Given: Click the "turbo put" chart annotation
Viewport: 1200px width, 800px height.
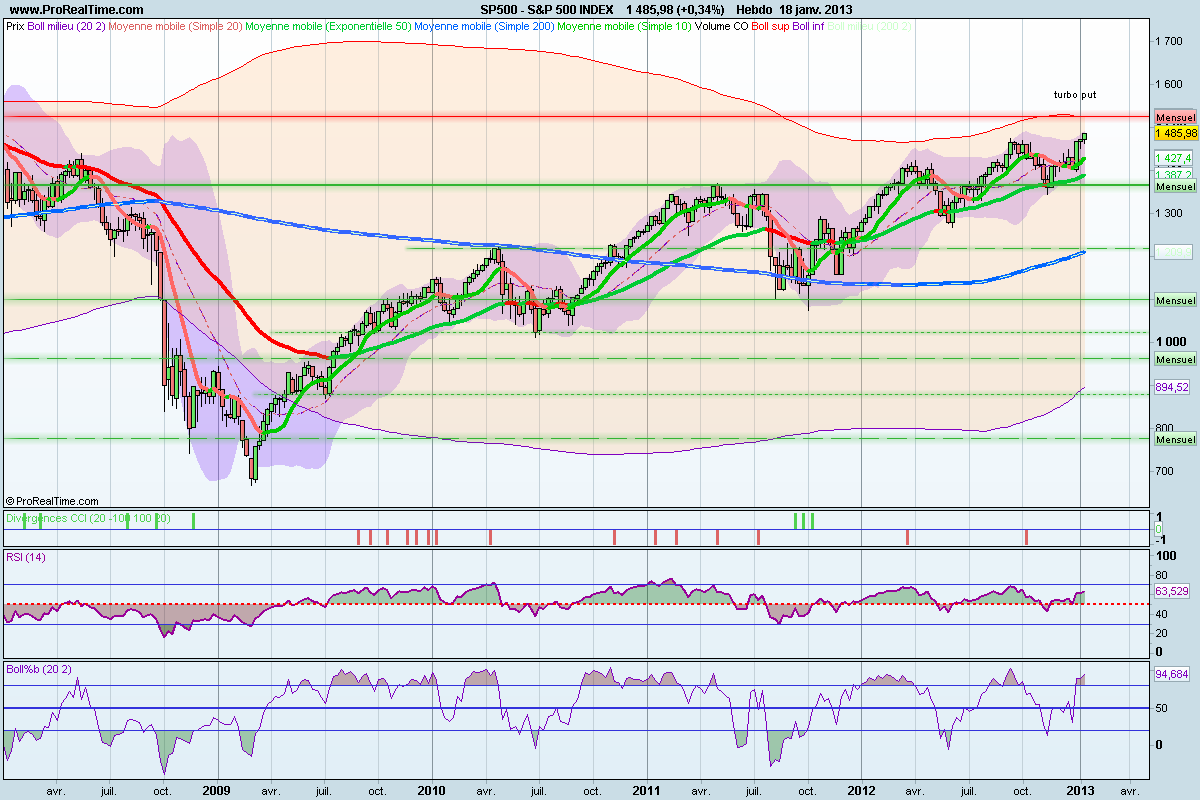Looking at the screenshot, I should pos(1075,95).
